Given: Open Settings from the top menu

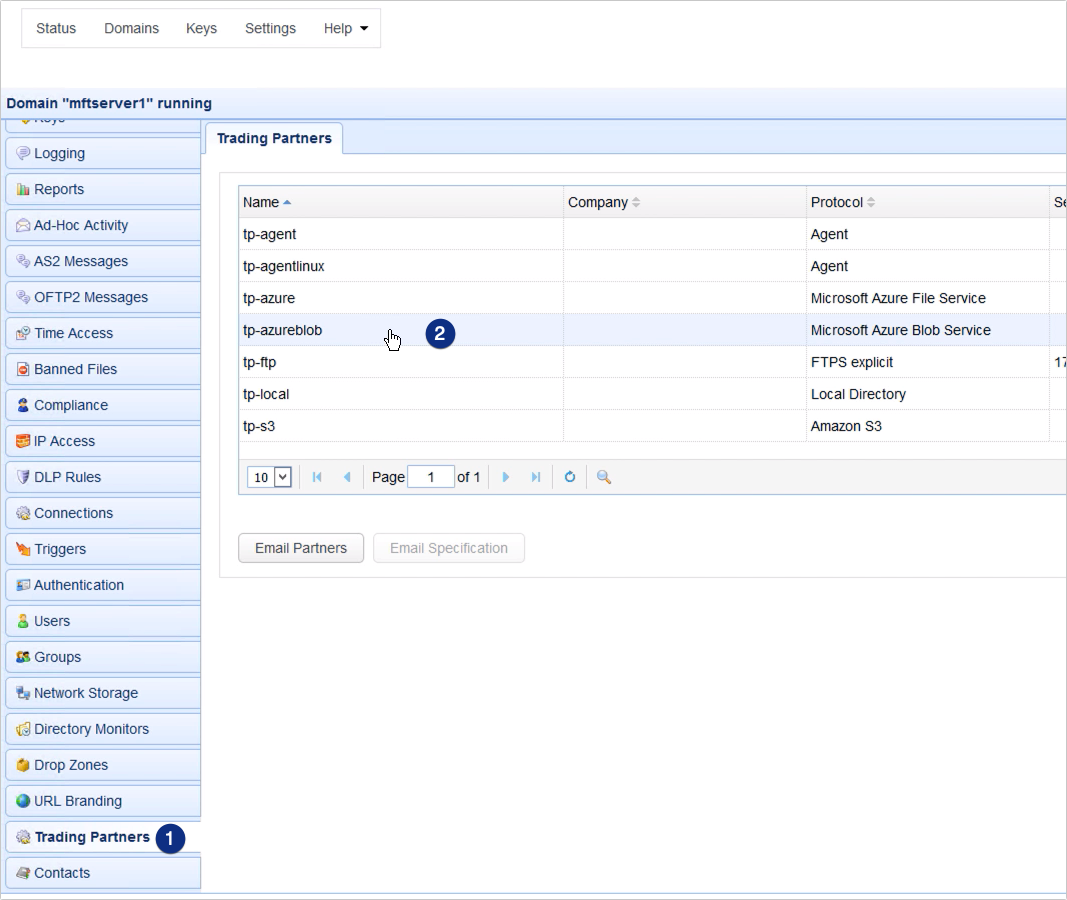Looking at the screenshot, I should 270,28.
